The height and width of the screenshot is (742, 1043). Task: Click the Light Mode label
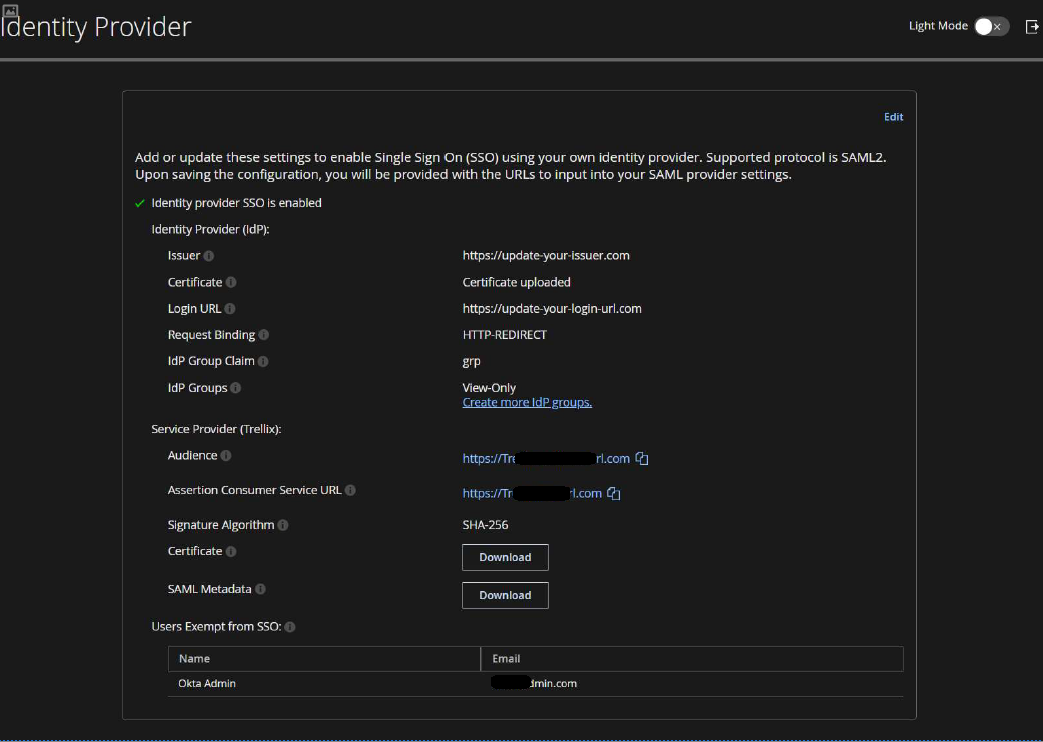[x=938, y=26]
